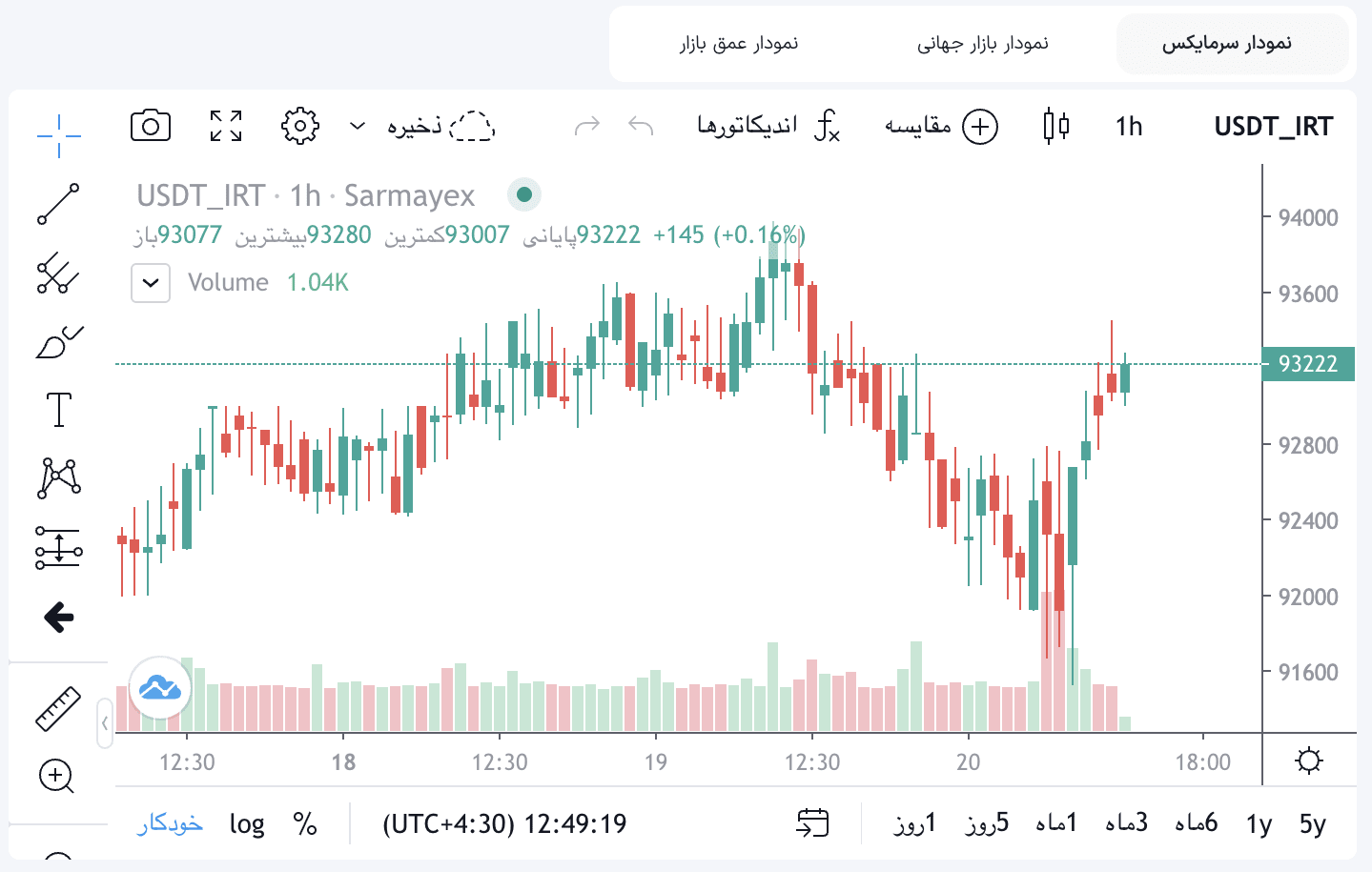The width and height of the screenshot is (1372, 872).
Task: Enter fullscreen chart mode
Action: tap(226, 126)
